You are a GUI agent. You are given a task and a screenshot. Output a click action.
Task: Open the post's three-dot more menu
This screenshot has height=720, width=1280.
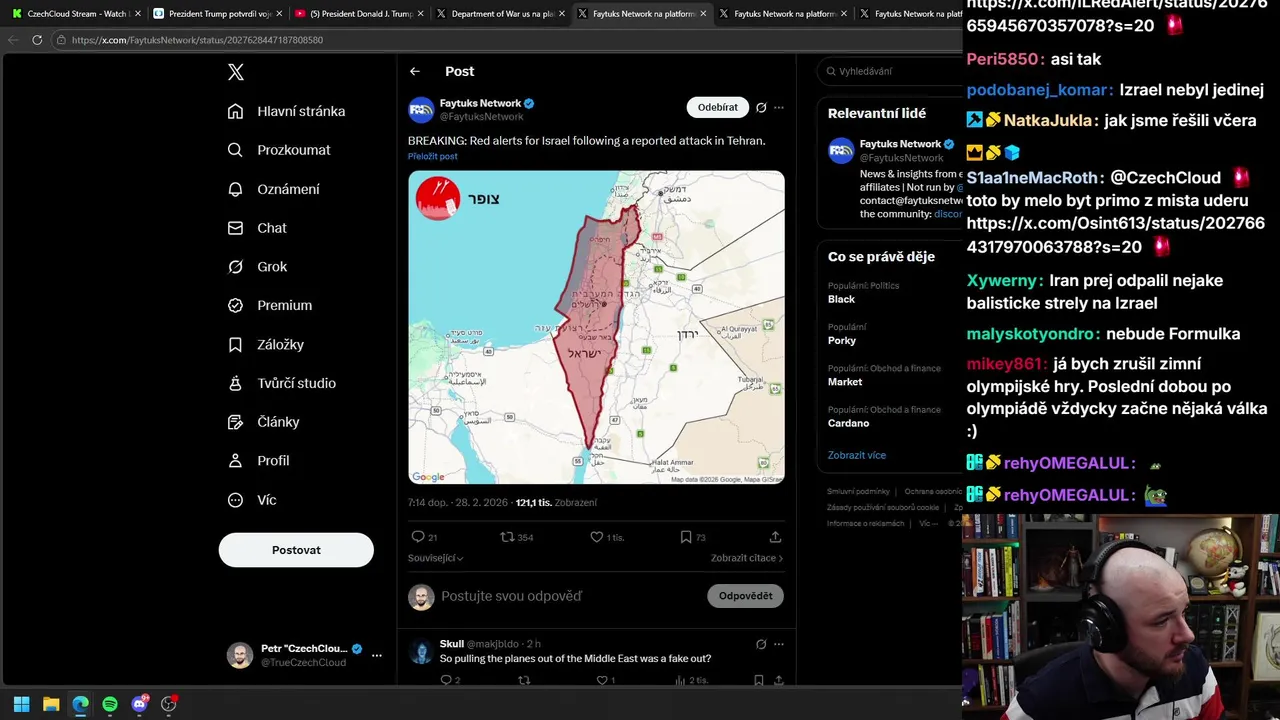779,107
